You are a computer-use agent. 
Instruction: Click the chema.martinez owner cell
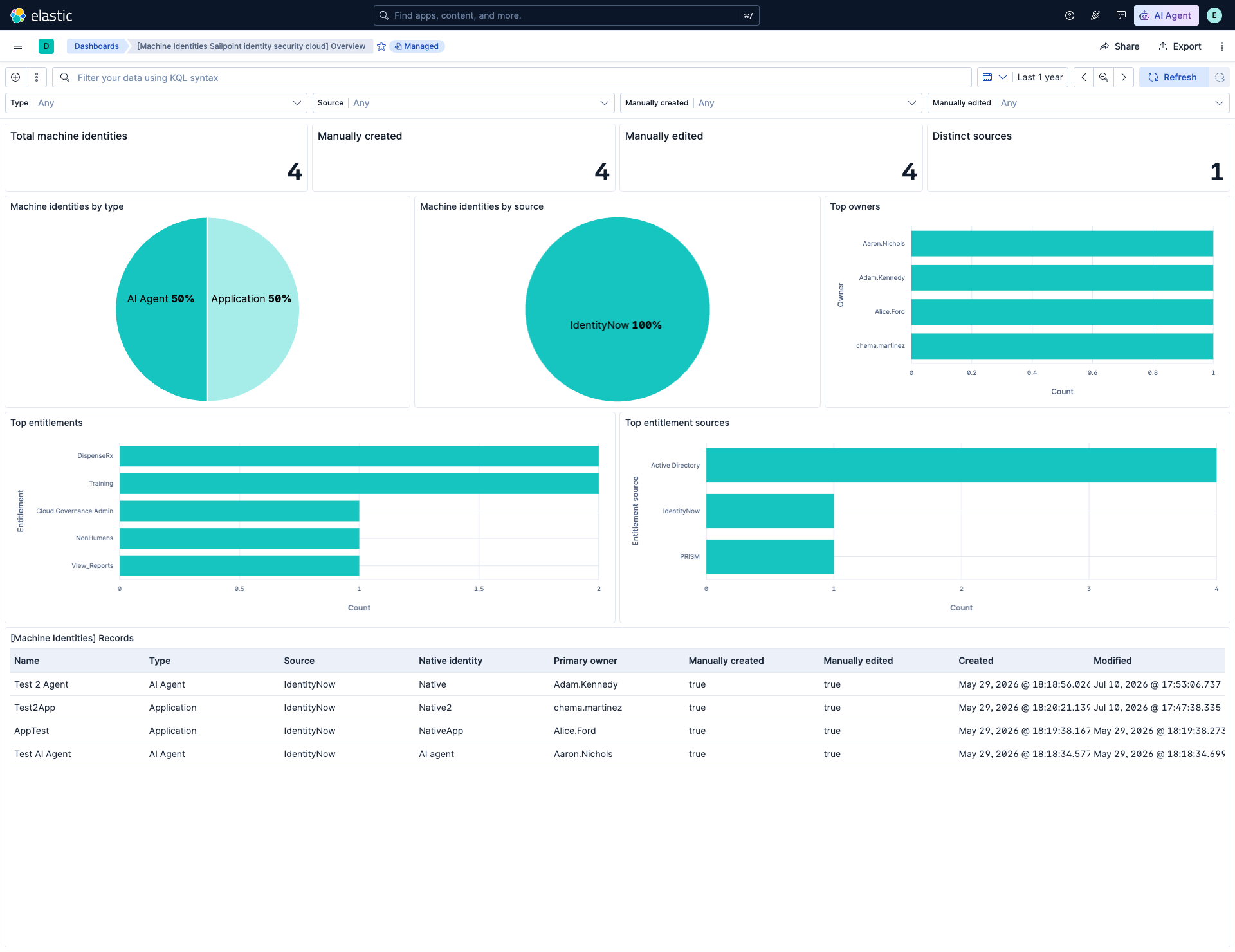(x=588, y=708)
